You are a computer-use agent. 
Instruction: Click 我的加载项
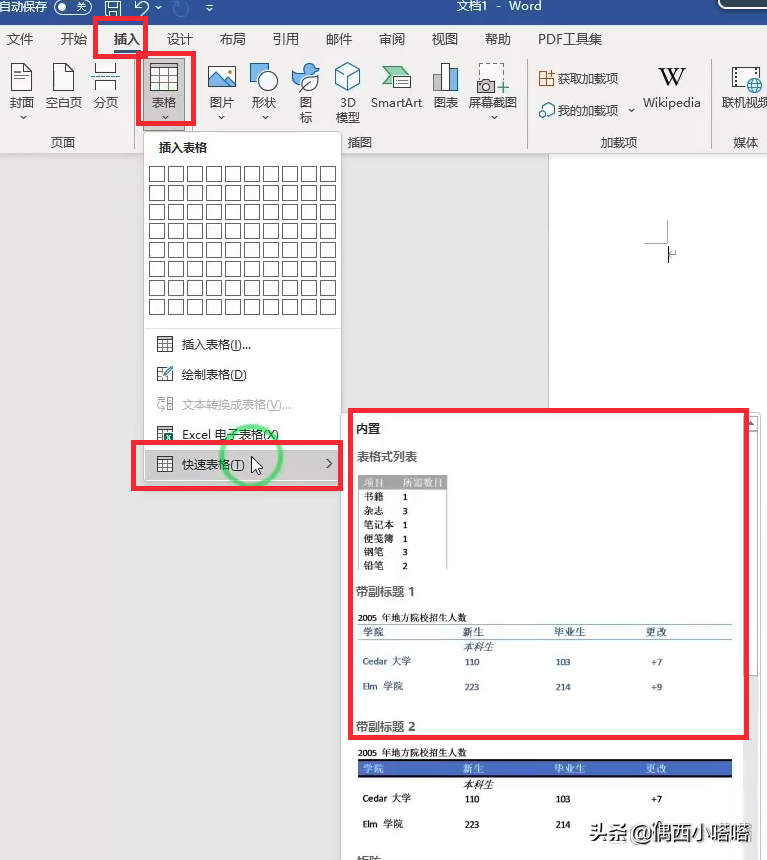(x=578, y=110)
